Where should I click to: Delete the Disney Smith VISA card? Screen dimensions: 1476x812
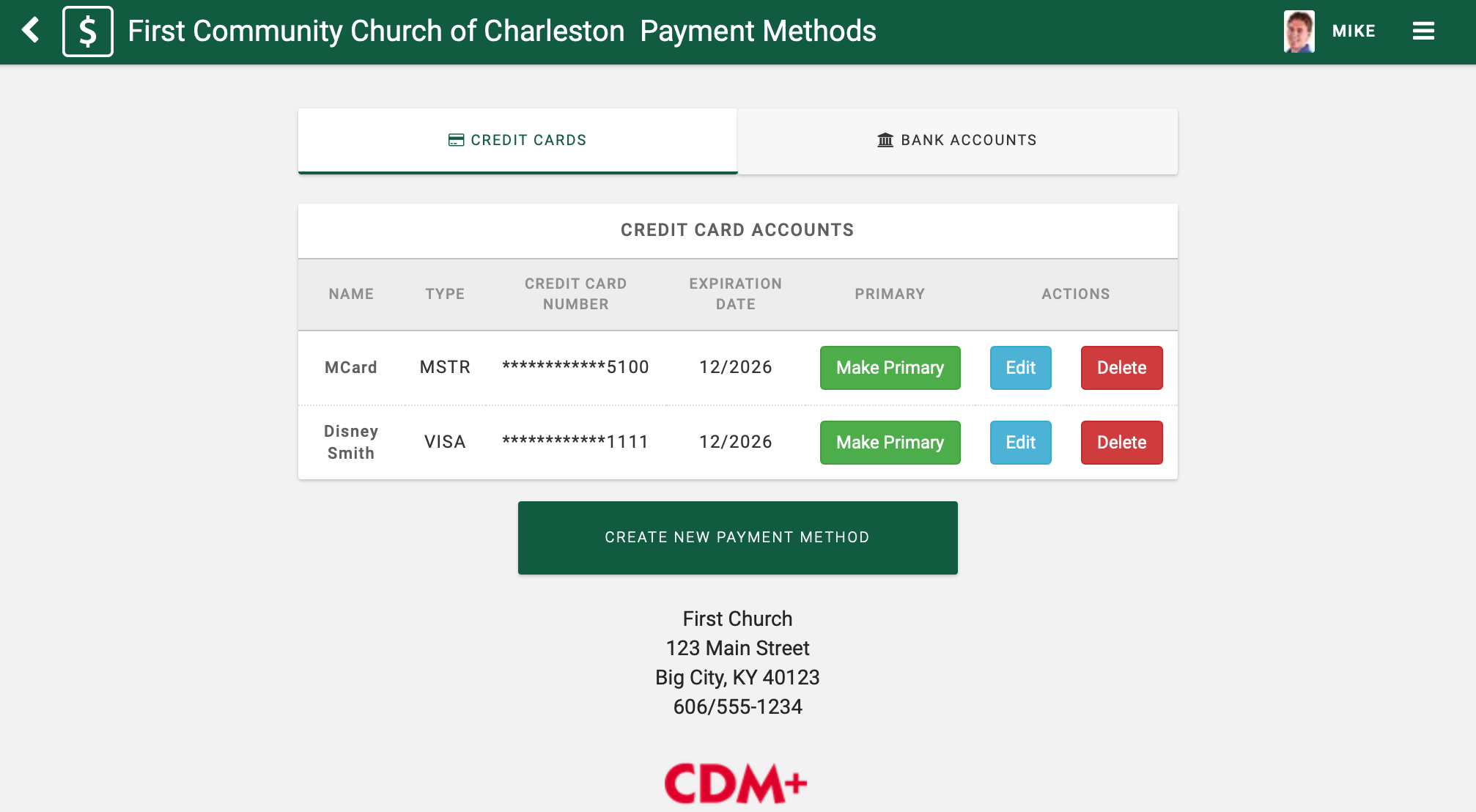[1121, 443]
